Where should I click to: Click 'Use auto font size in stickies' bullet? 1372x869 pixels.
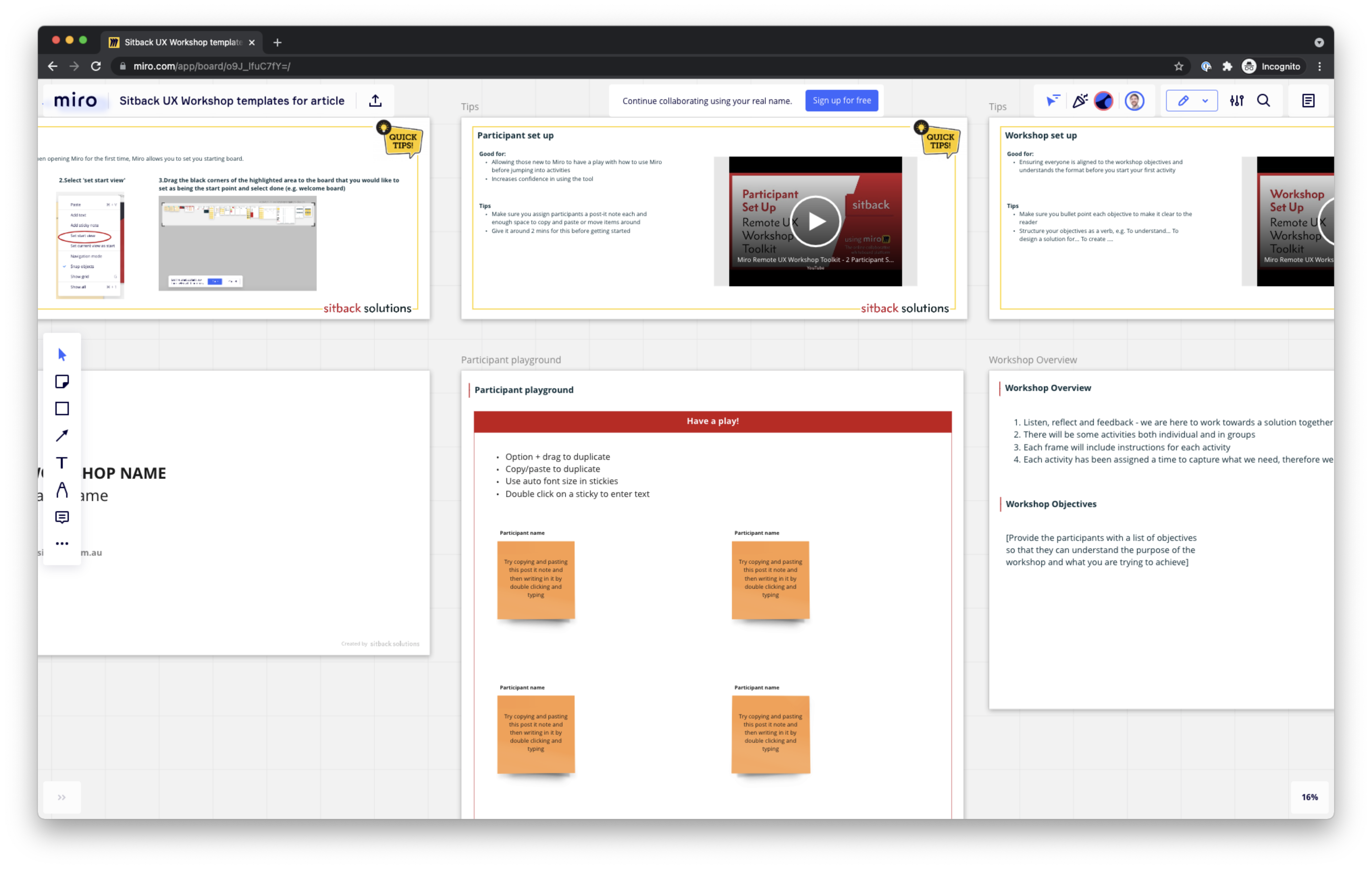click(561, 481)
